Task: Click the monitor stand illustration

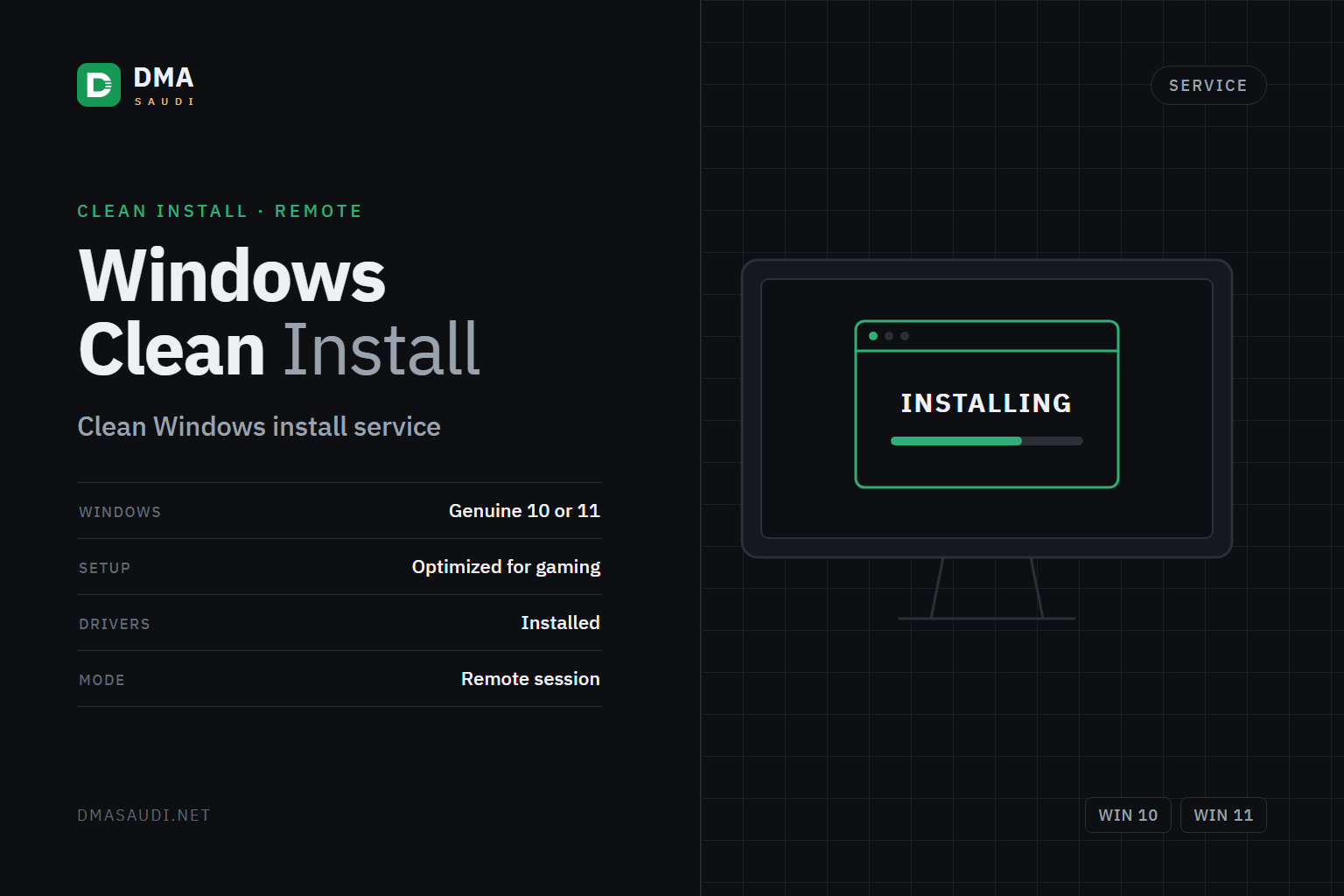Action: click(987, 589)
